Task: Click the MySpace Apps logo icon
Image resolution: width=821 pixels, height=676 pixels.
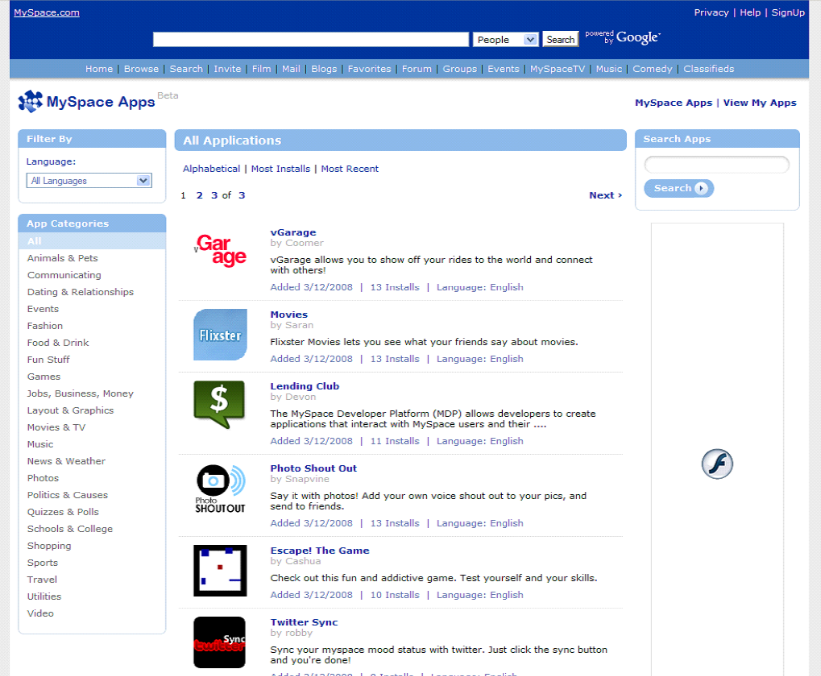Action: (31, 102)
